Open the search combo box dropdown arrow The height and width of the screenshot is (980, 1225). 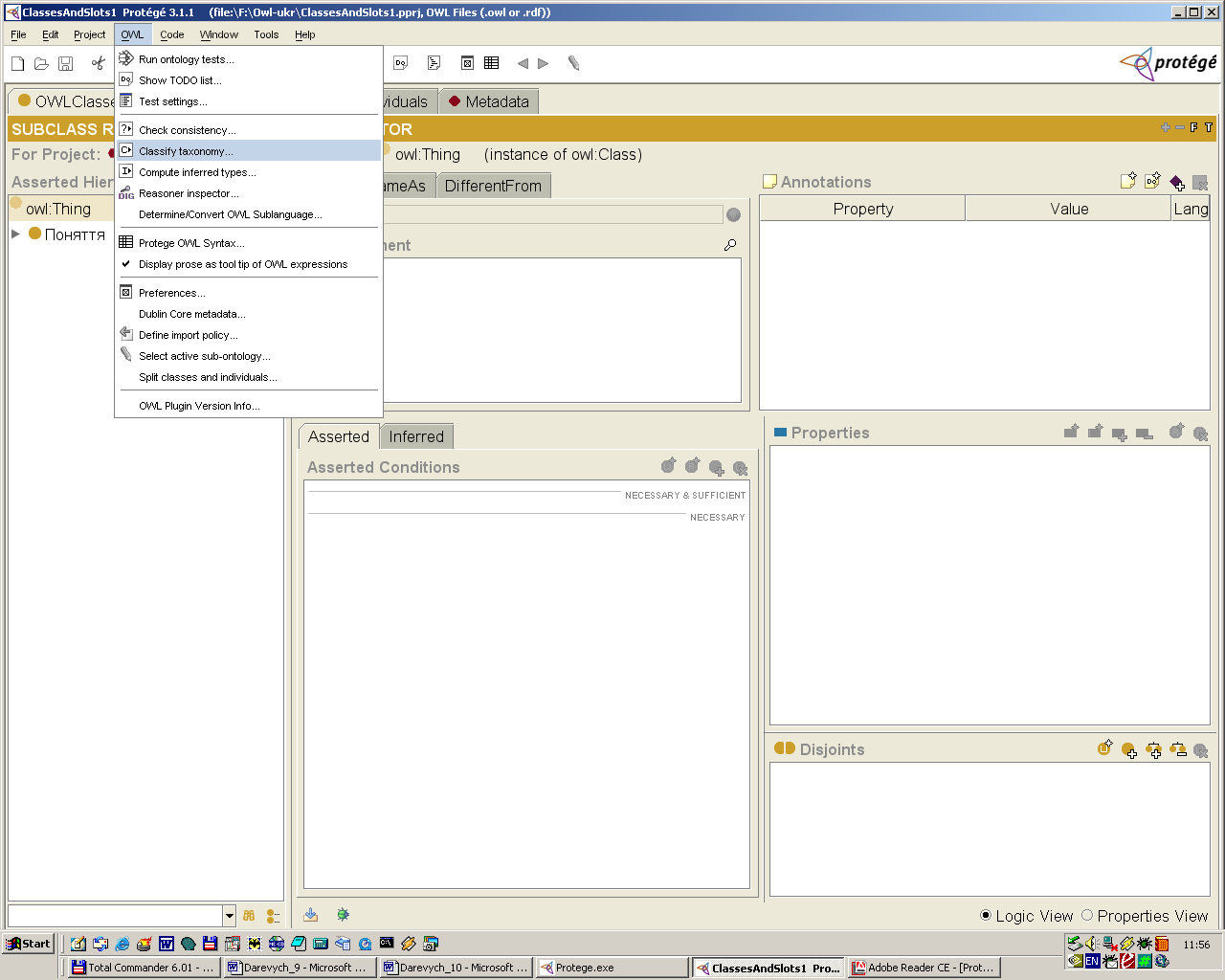(x=229, y=916)
